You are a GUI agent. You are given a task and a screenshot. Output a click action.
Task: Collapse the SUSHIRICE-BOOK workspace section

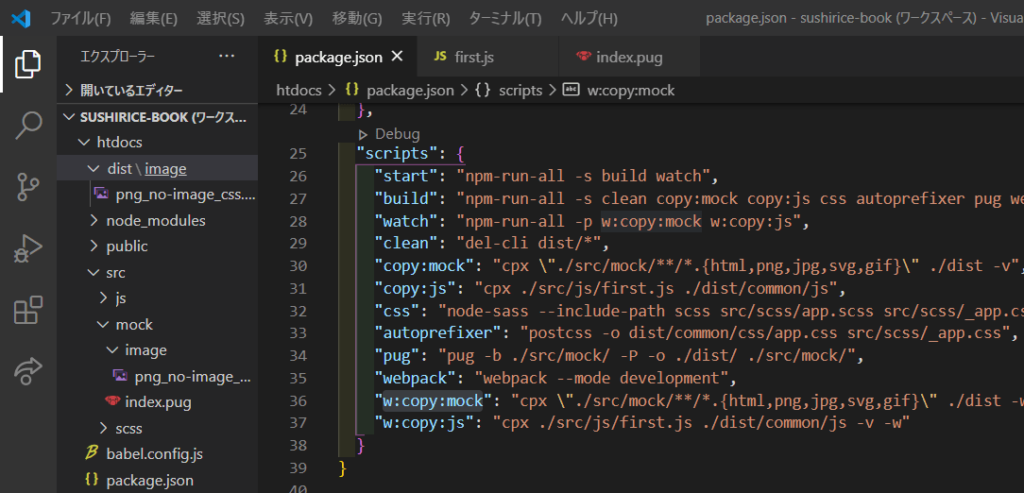pyautogui.click(x=157, y=118)
